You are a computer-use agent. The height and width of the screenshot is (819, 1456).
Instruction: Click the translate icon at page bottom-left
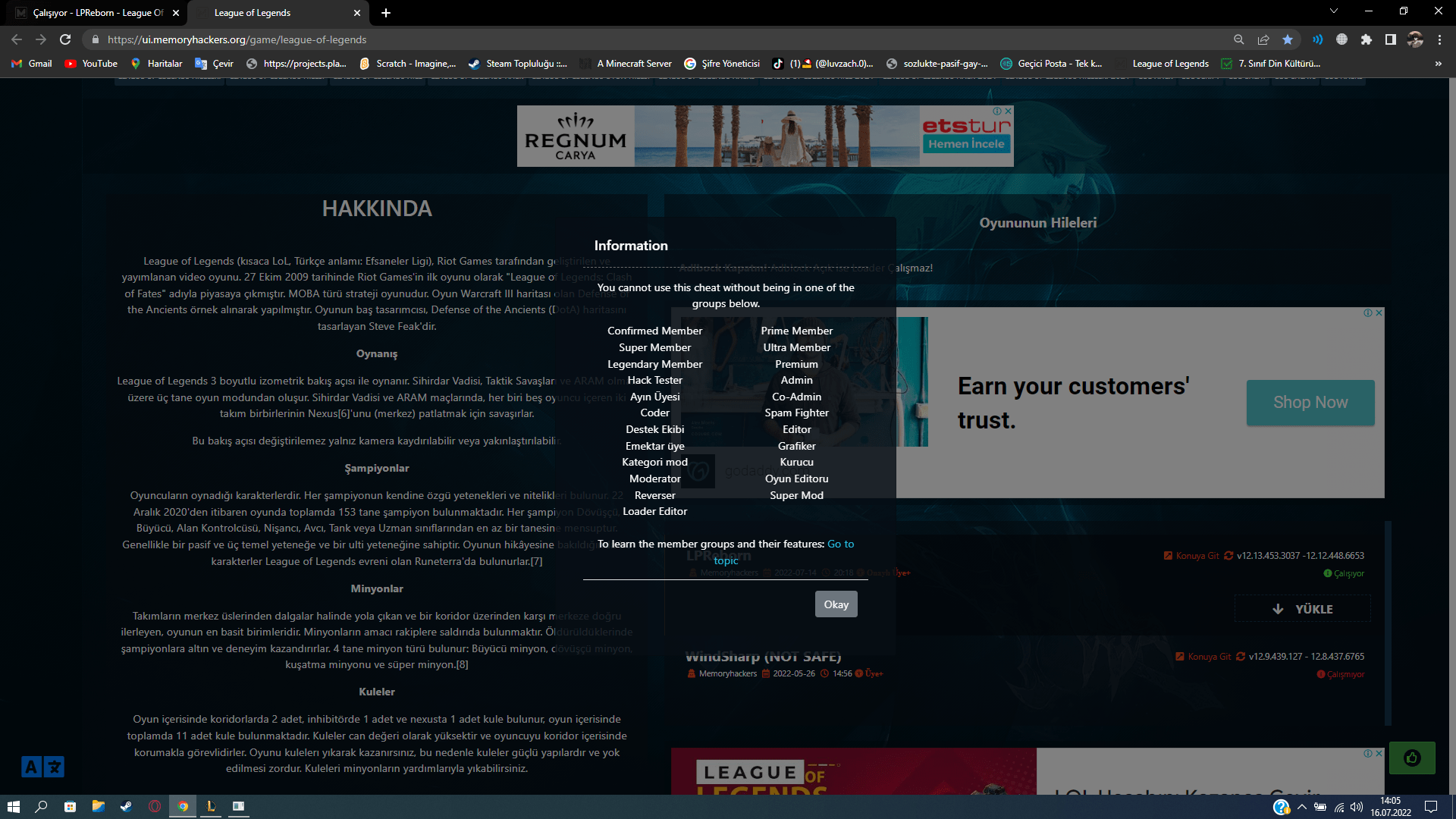42,767
